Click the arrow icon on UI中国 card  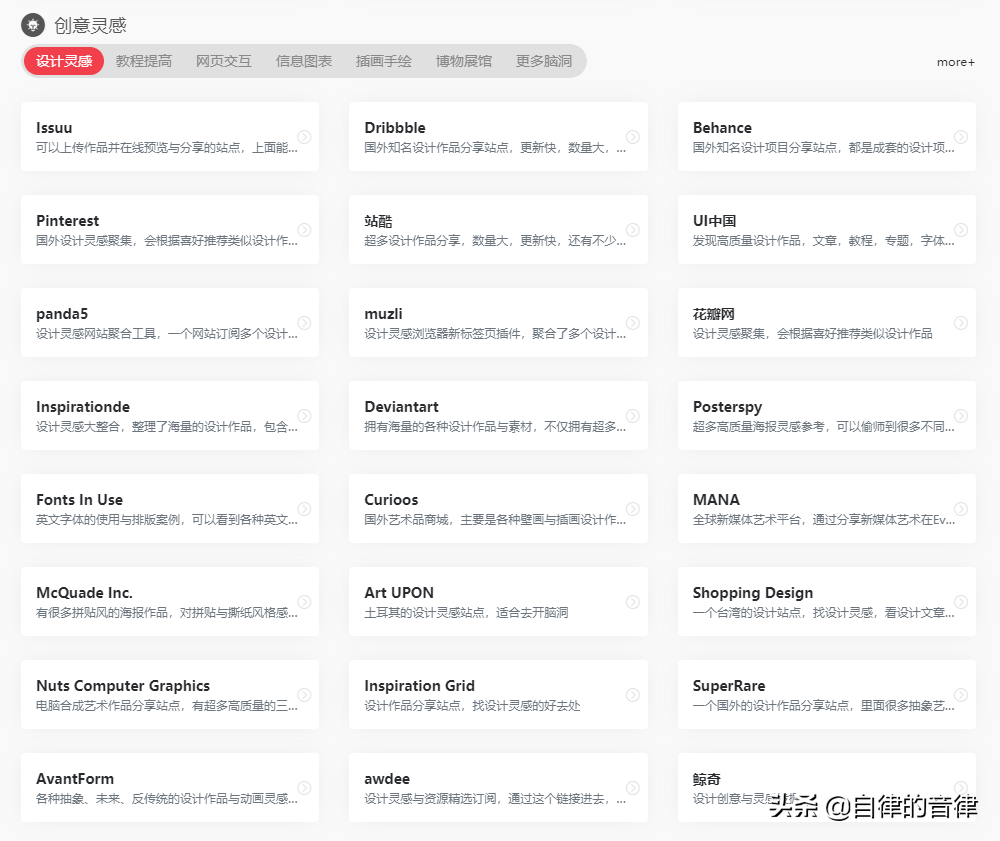pyautogui.click(x=961, y=230)
